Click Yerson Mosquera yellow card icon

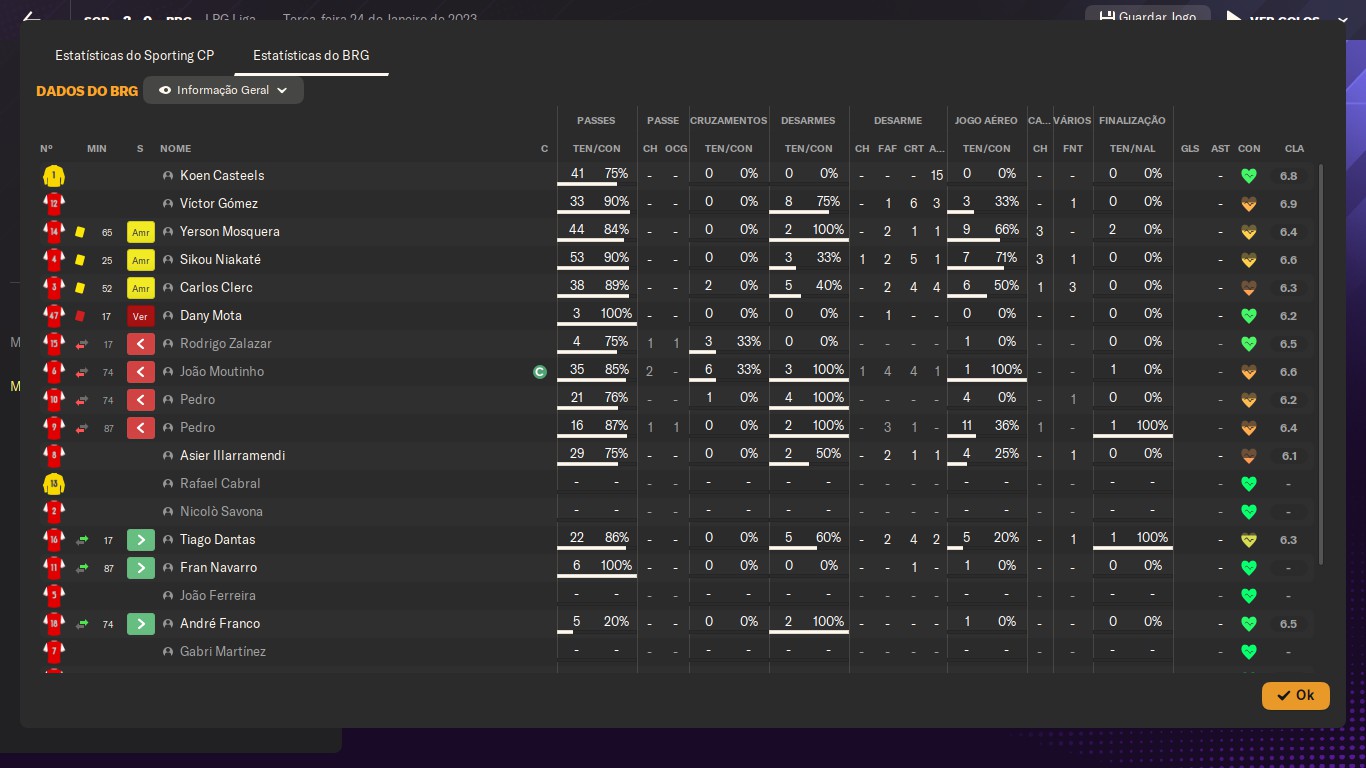80,232
